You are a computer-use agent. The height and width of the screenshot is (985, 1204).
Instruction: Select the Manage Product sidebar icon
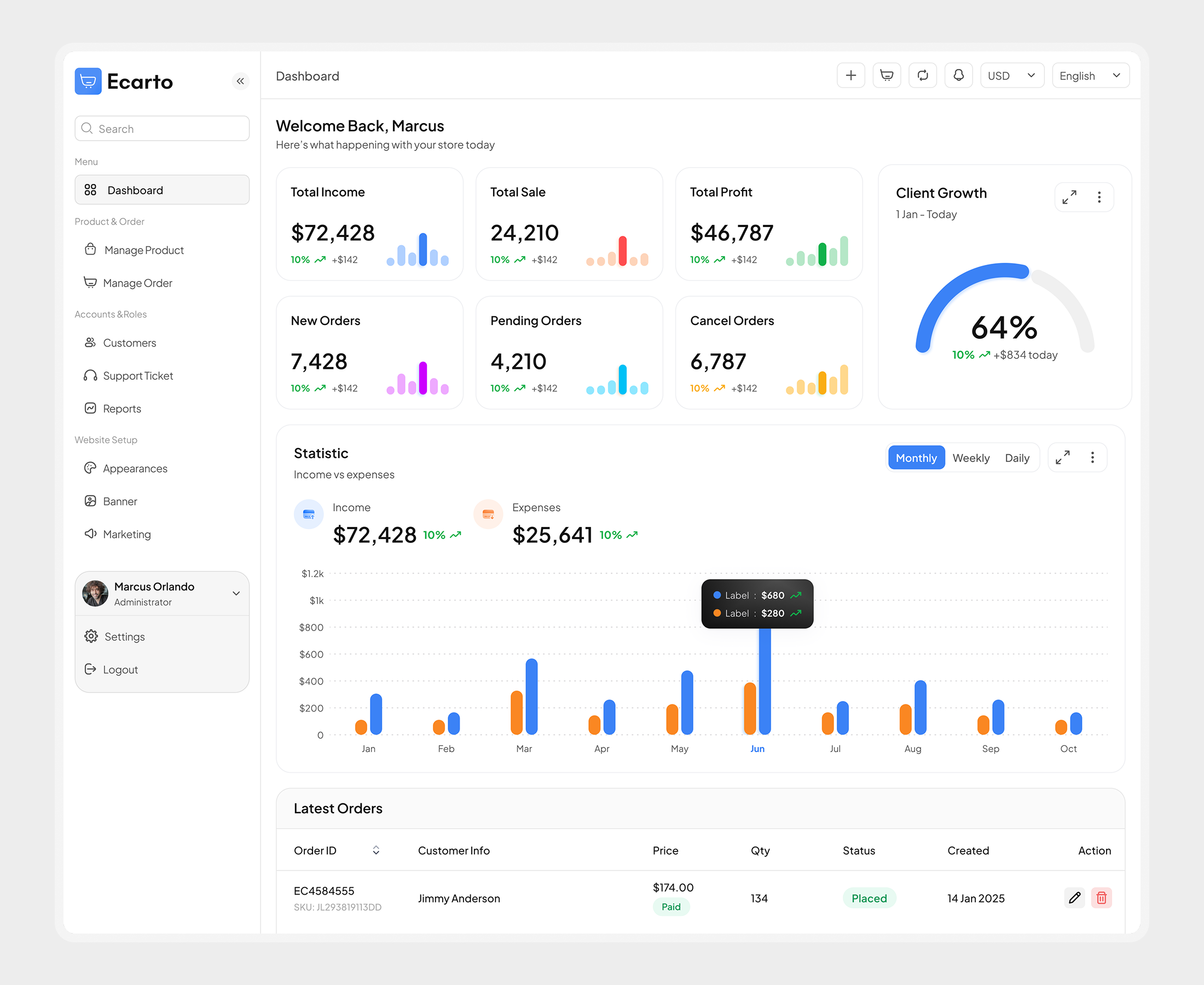[x=91, y=250]
